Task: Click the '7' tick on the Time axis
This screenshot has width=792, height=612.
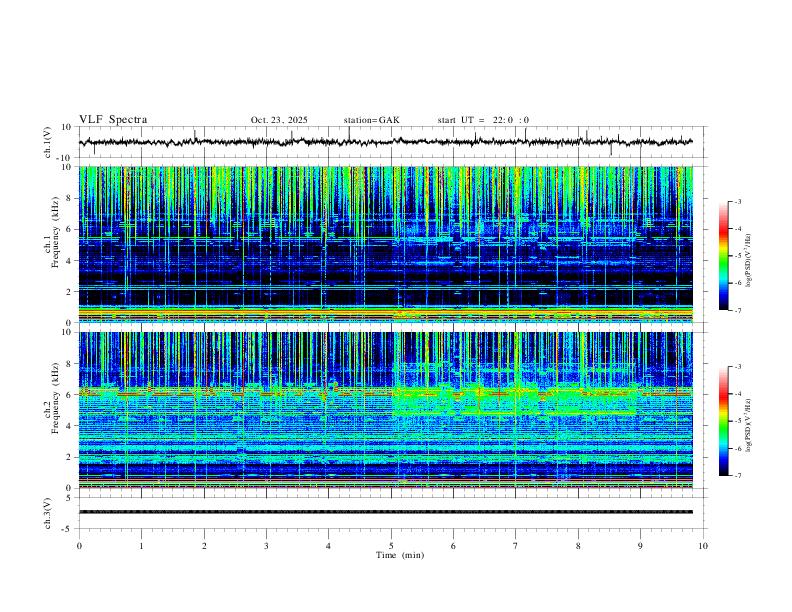Action: coord(516,546)
